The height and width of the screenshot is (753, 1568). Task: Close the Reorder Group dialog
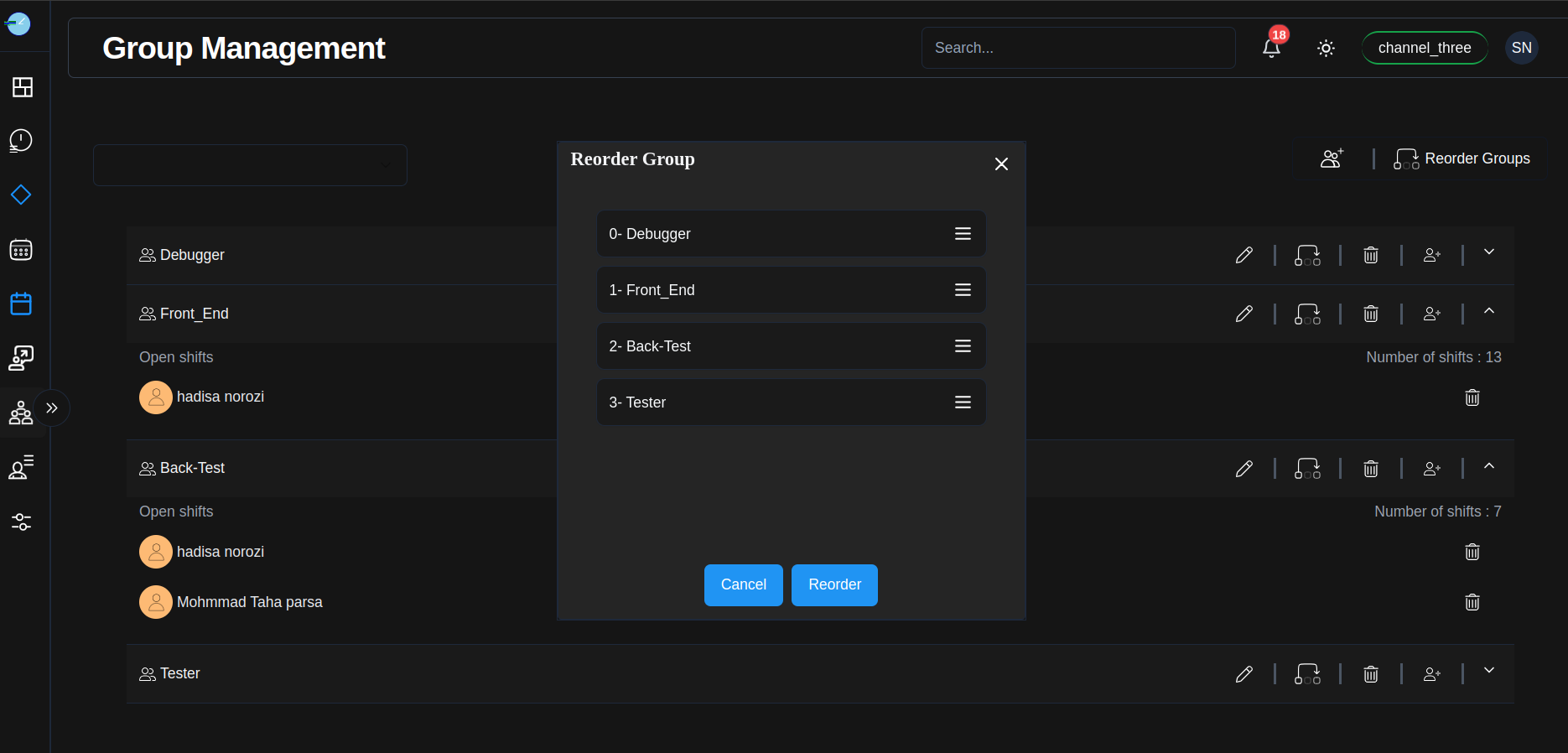click(x=1001, y=164)
